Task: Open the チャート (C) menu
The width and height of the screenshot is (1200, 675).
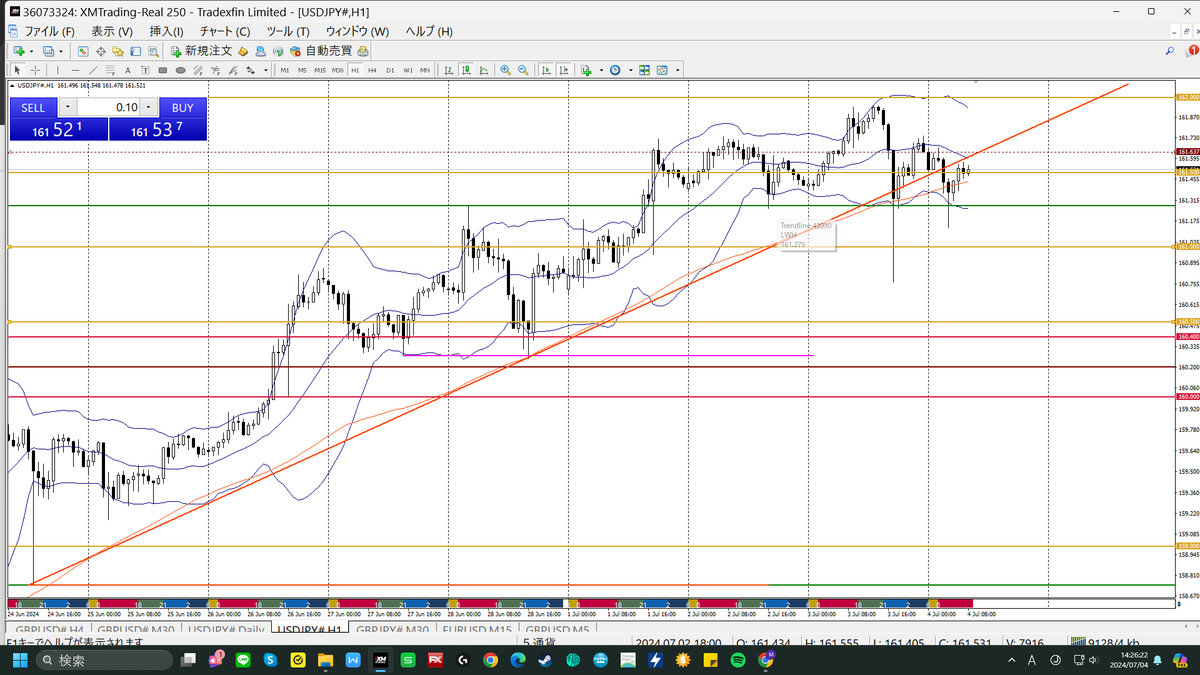Action: point(224,31)
